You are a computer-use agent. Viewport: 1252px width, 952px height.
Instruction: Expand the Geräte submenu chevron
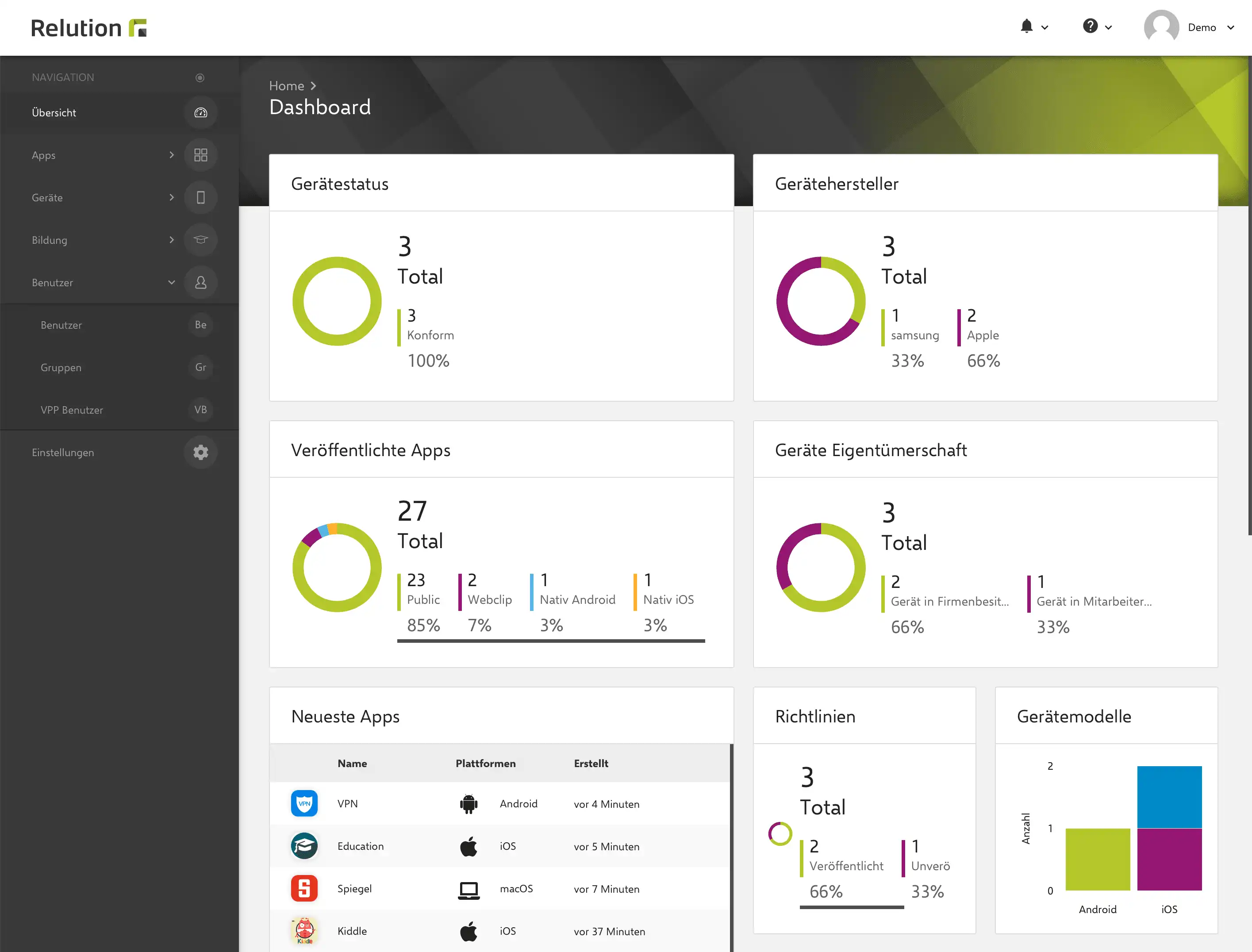pos(172,197)
